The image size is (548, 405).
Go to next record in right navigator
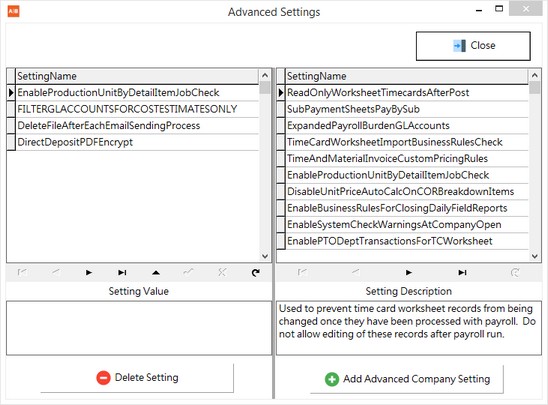tap(409, 272)
